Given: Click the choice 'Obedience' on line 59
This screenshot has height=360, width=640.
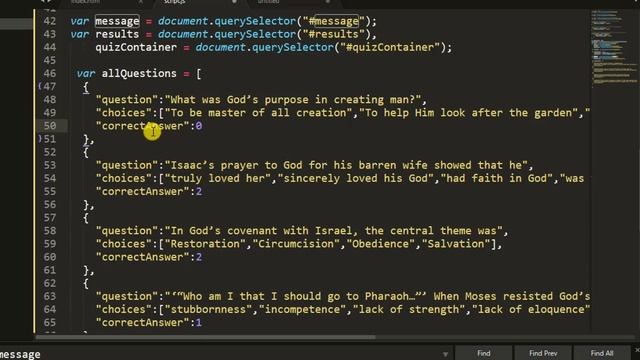Looking at the screenshot, I should click(x=381, y=244).
